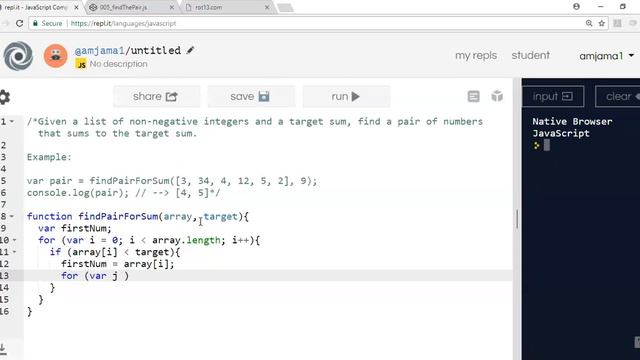Bookmark this page with star icon
Screen dimensions: 640x360
pyautogui.click(x=602, y=23)
